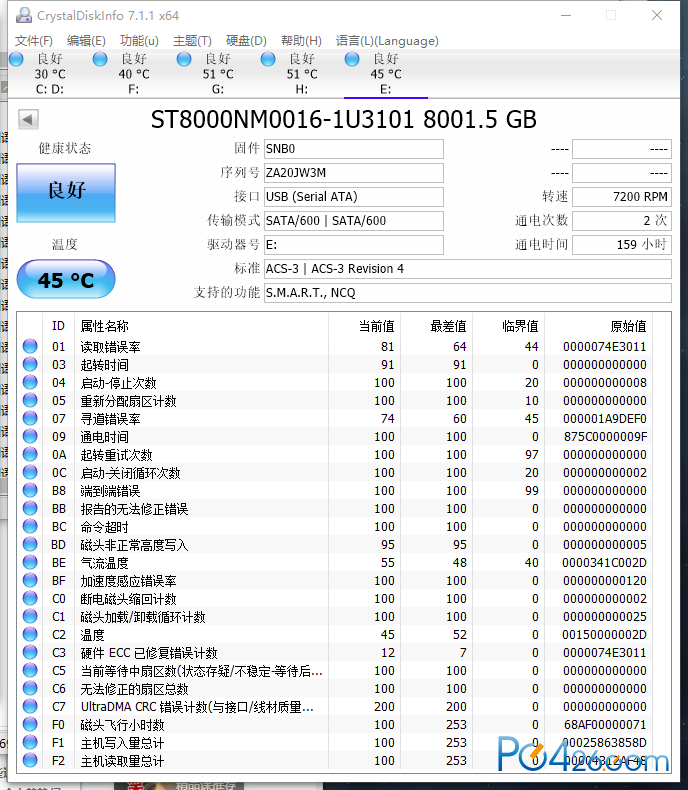Click raw value 0000341C002D of 气流温度

(604, 562)
